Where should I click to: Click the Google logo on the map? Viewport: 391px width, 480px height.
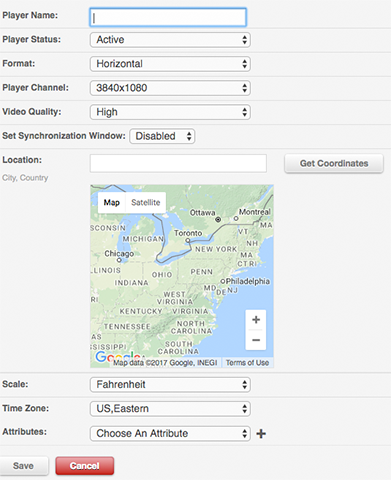(117, 357)
